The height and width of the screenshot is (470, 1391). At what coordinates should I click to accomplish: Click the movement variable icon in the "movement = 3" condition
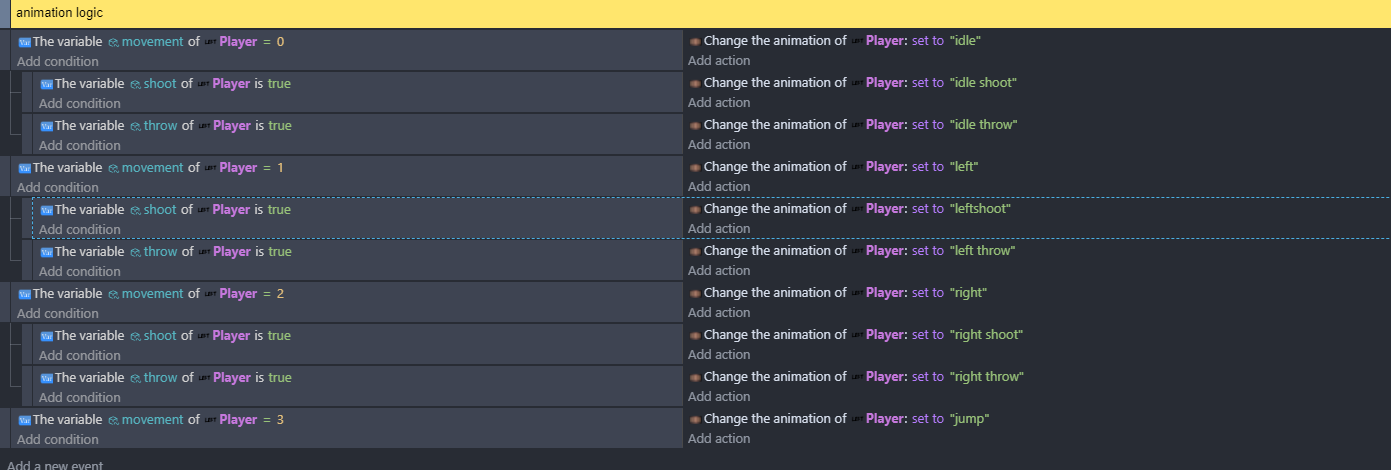[114, 420]
